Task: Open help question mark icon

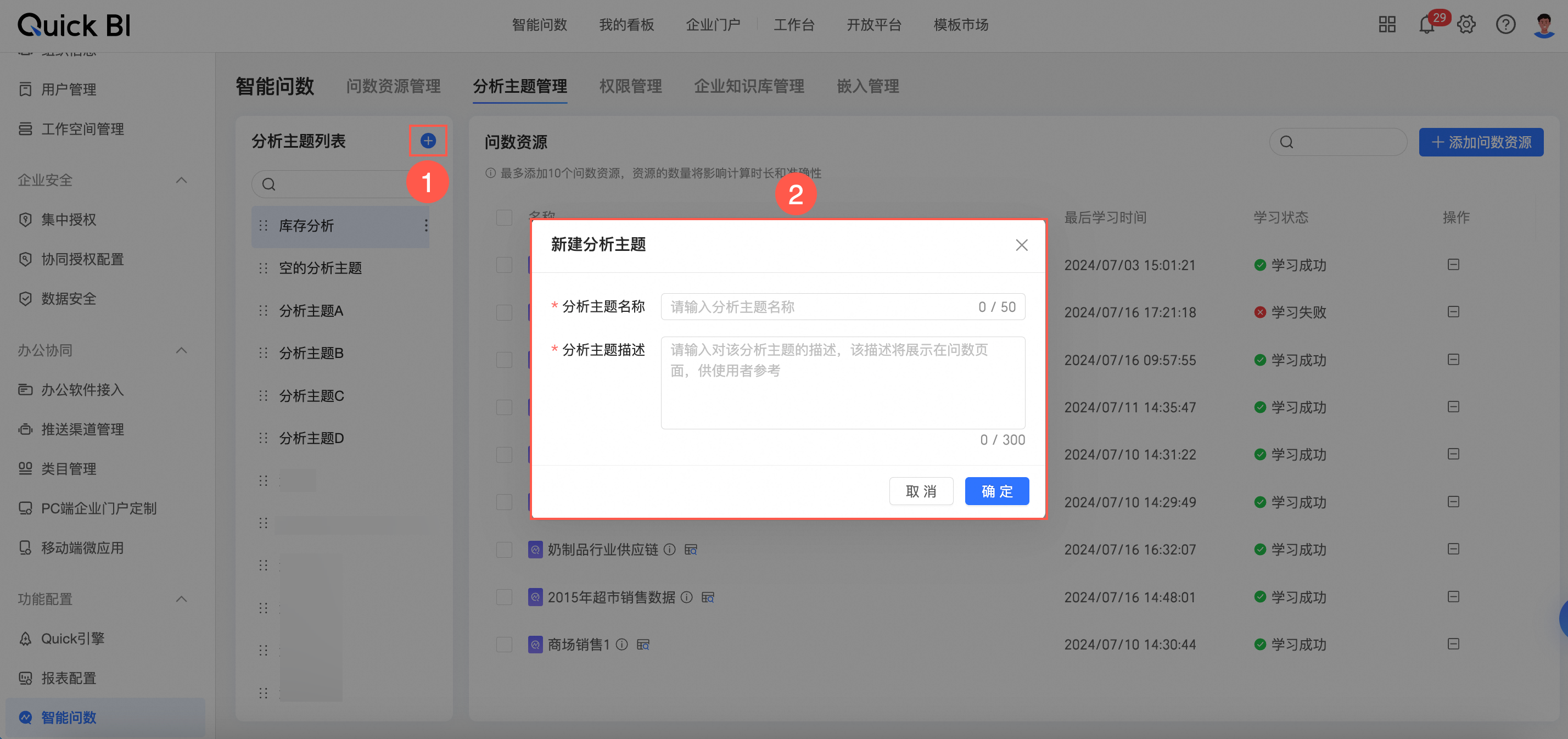Action: point(1506,24)
